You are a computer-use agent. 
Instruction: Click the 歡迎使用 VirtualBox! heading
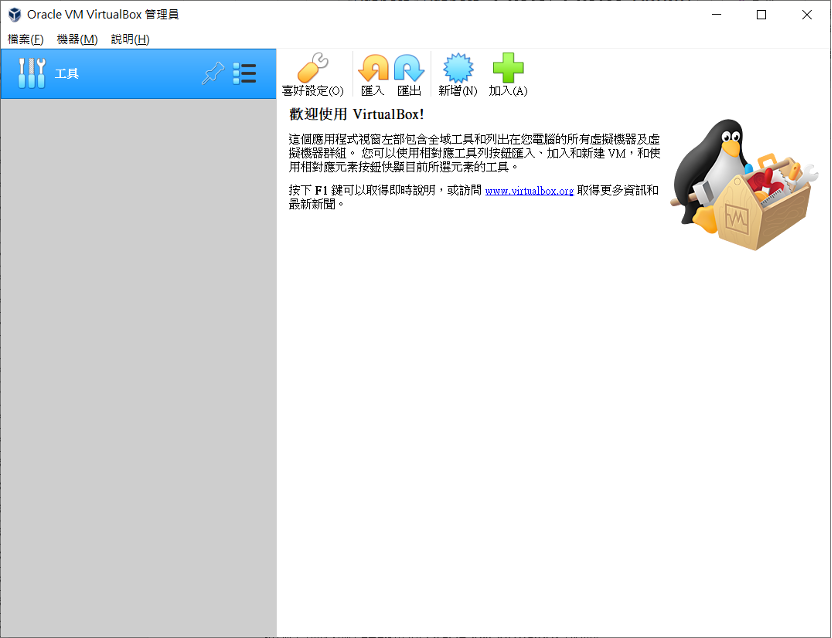click(x=356, y=114)
